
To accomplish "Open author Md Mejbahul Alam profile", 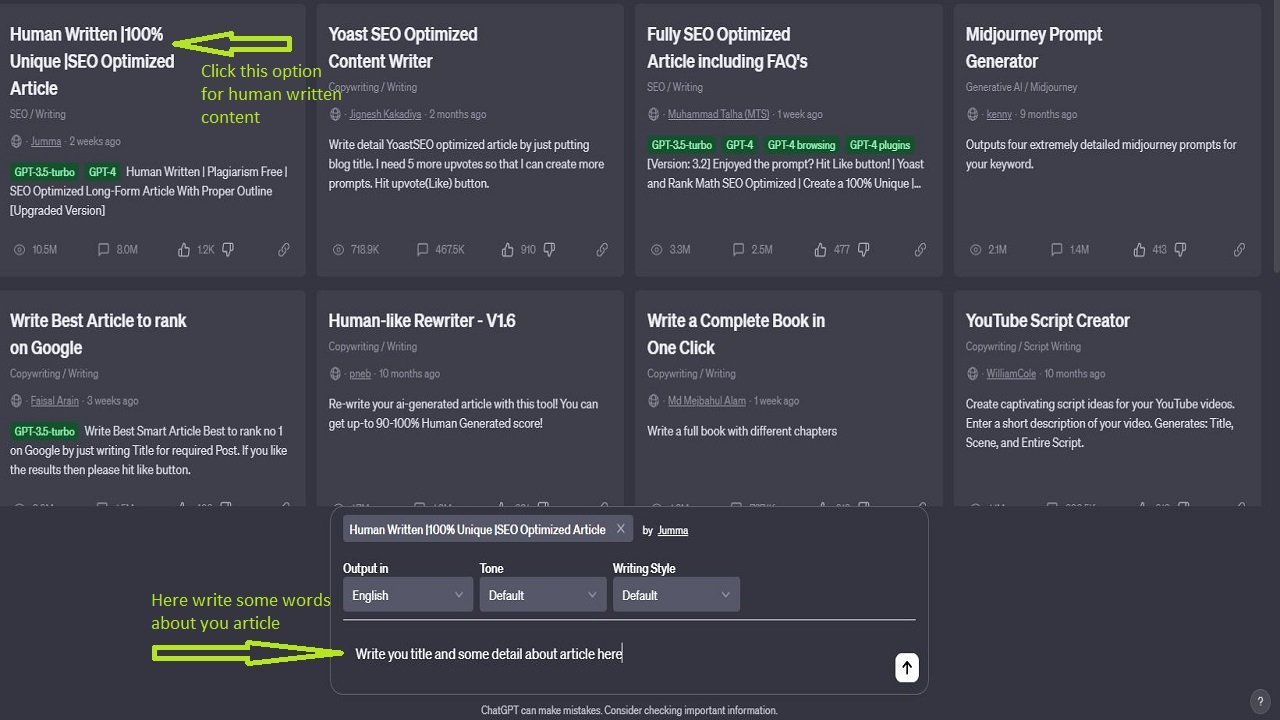I will pos(707,401).
